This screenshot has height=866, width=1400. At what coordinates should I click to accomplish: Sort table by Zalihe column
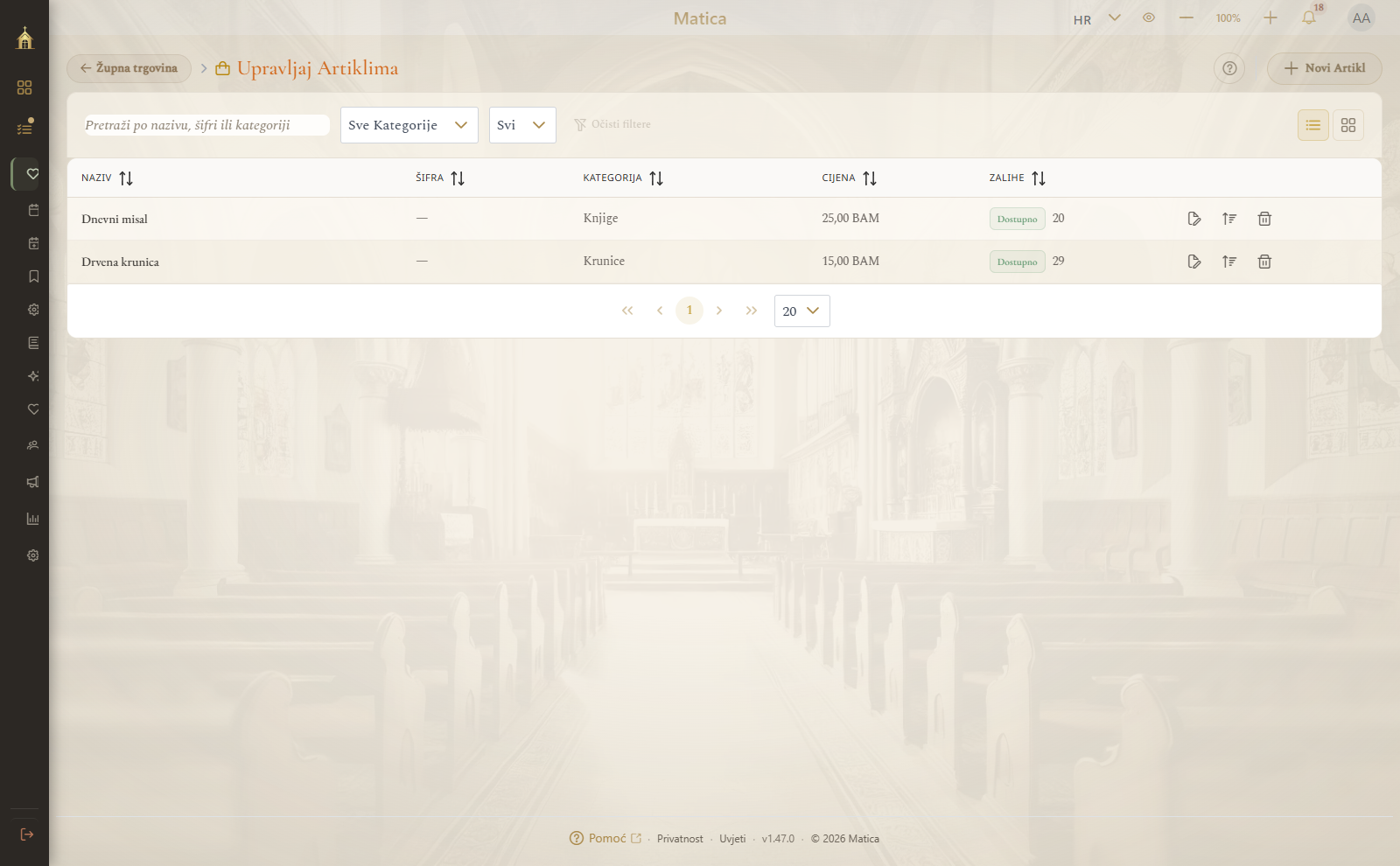[x=1039, y=178]
